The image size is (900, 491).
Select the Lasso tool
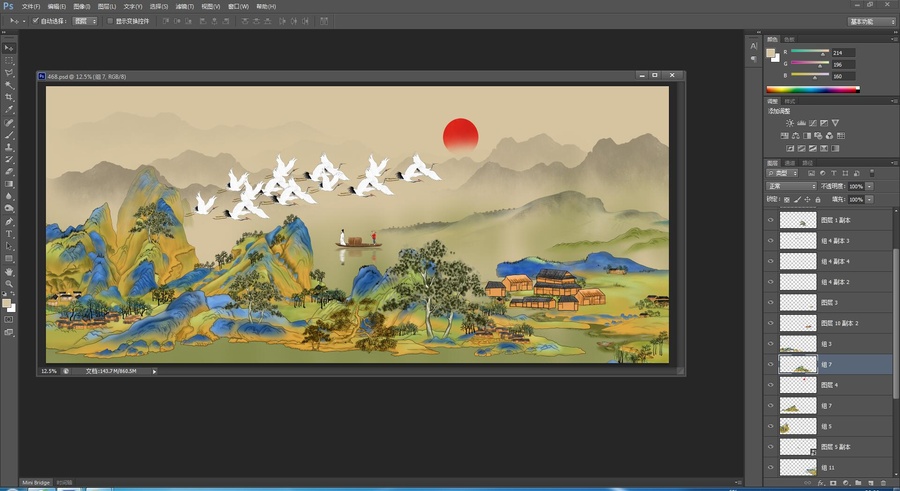pos(9,73)
